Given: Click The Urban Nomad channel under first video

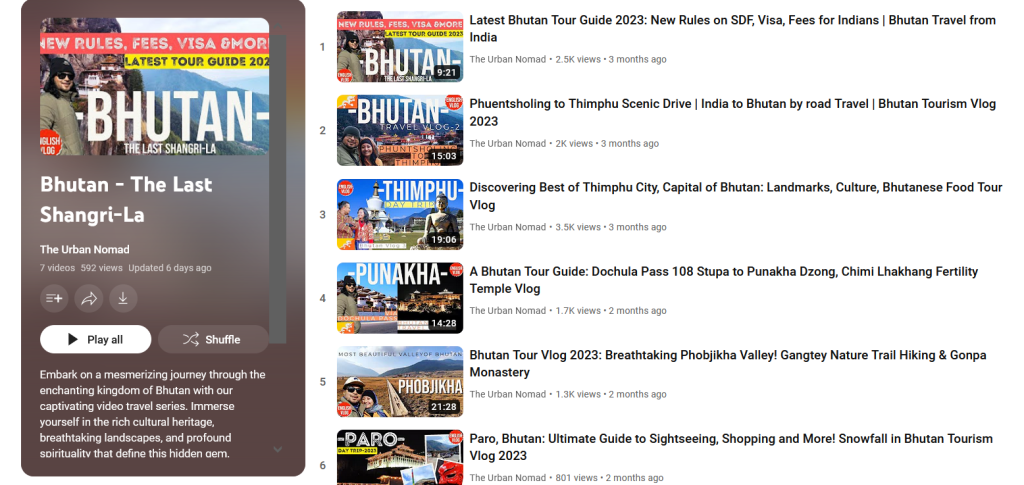Looking at the screenshot, I should pos(507,59).
